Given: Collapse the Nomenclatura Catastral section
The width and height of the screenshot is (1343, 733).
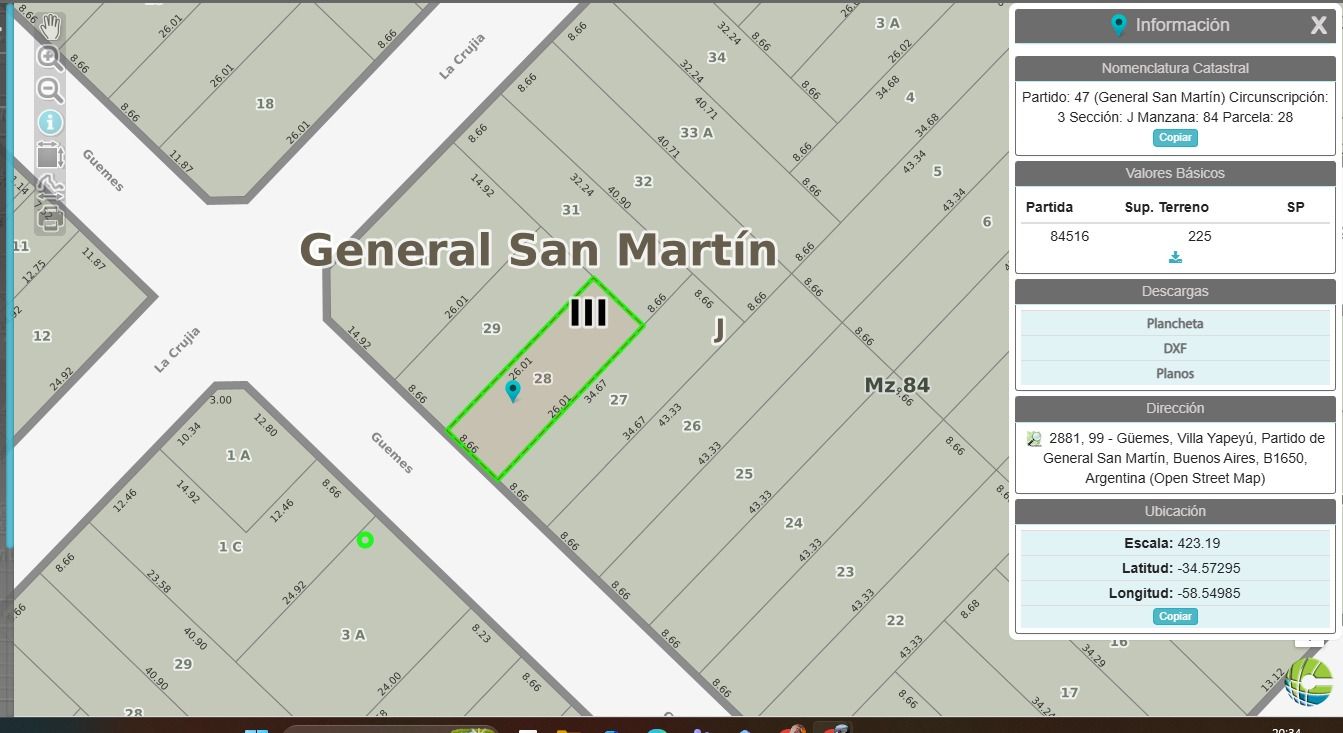Looking at the screenshot, I should coord(1175,68).
